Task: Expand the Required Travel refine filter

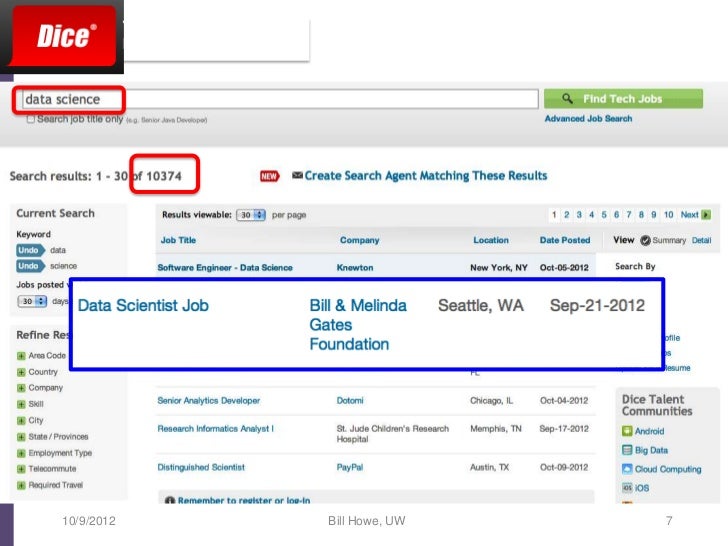Action: click(21, 485)
